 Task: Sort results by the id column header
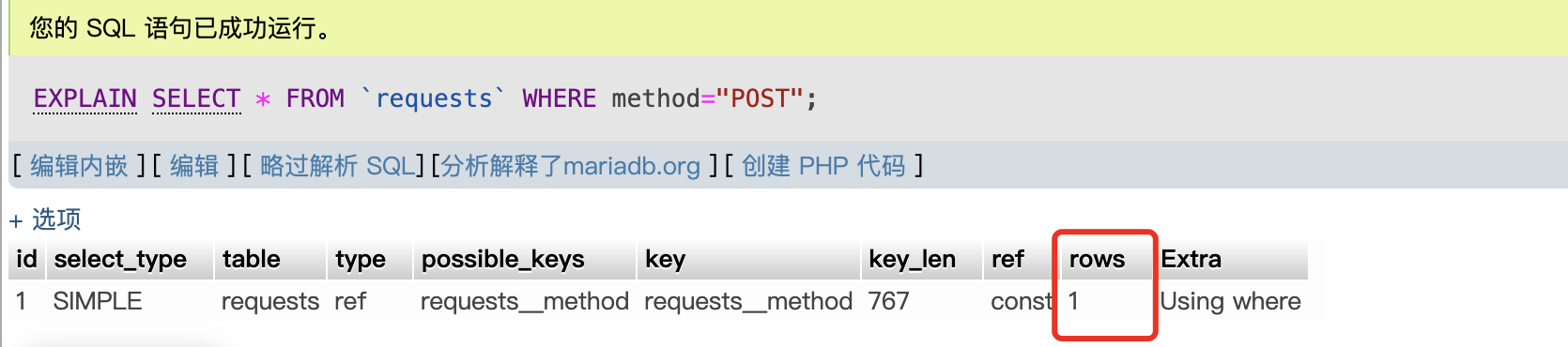[26, 259]
